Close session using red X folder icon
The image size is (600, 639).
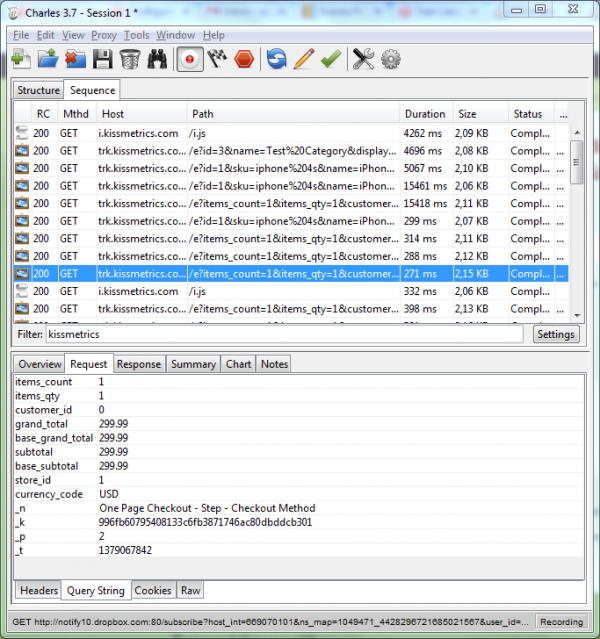click(75, 59)
